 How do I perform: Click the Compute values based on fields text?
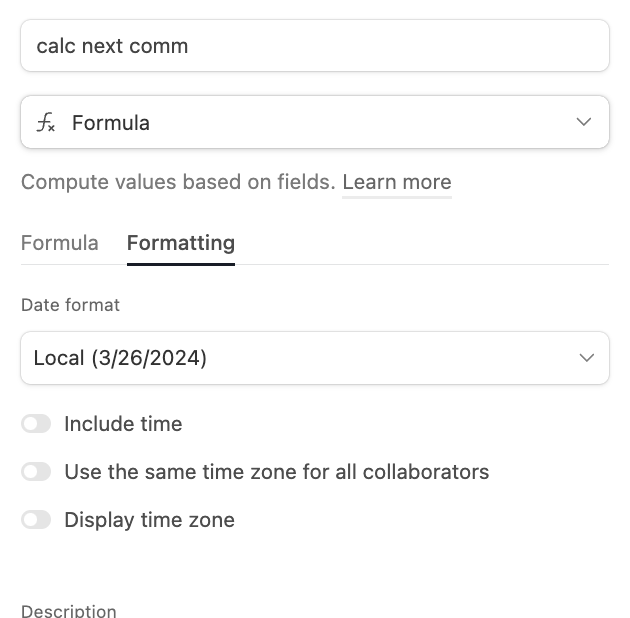[178, 182]
